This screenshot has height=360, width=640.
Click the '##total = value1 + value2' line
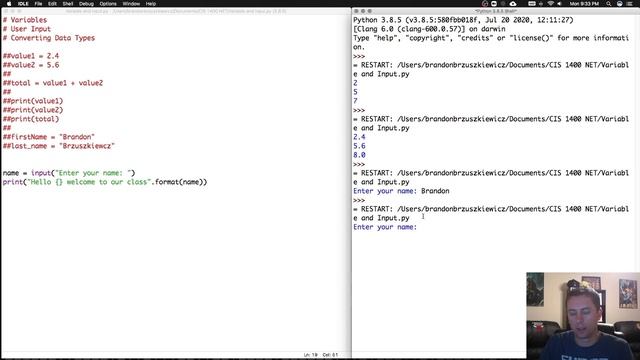(53, 83)
